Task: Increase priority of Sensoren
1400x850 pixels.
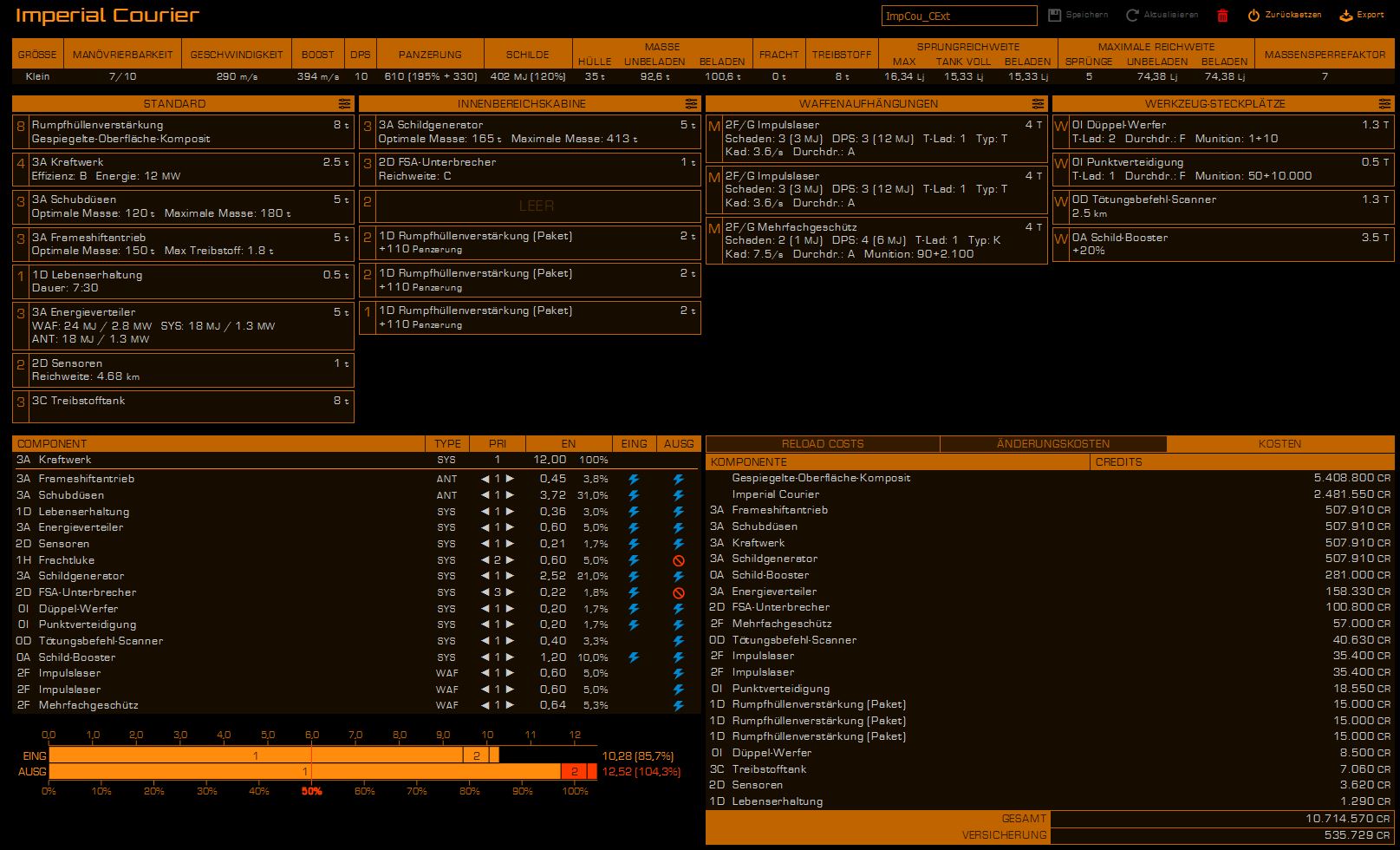Action: (x=510, y=544)
